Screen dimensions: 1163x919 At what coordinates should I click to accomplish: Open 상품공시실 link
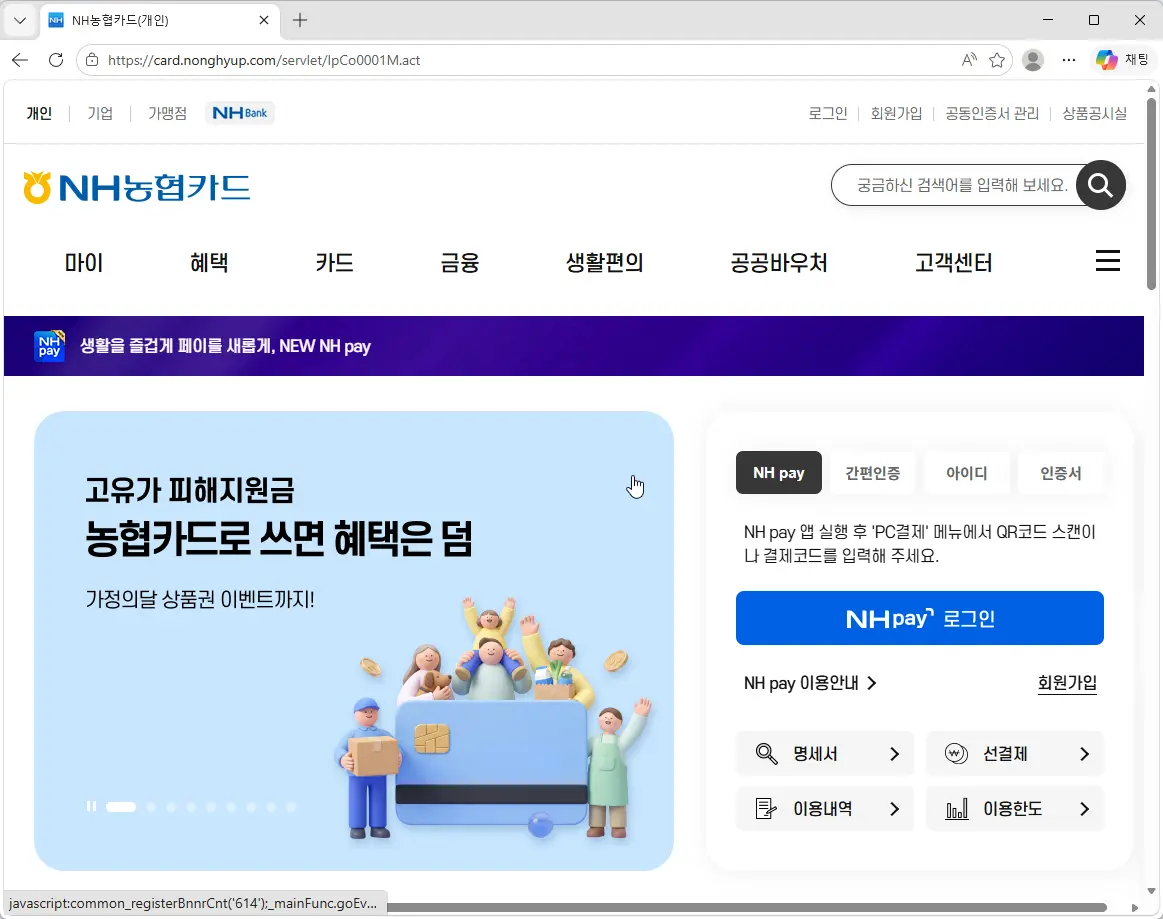(x=1095, y=113)
